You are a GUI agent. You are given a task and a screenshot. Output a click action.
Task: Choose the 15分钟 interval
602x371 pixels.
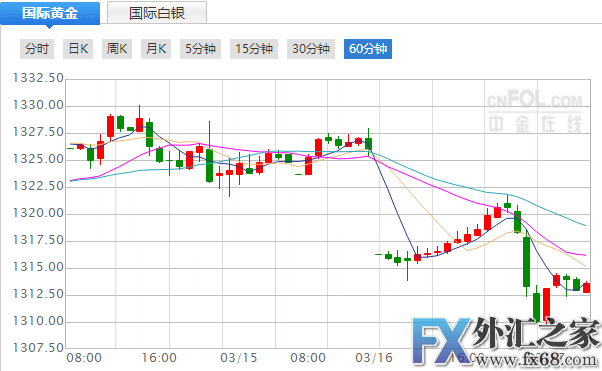coord(254,49)
